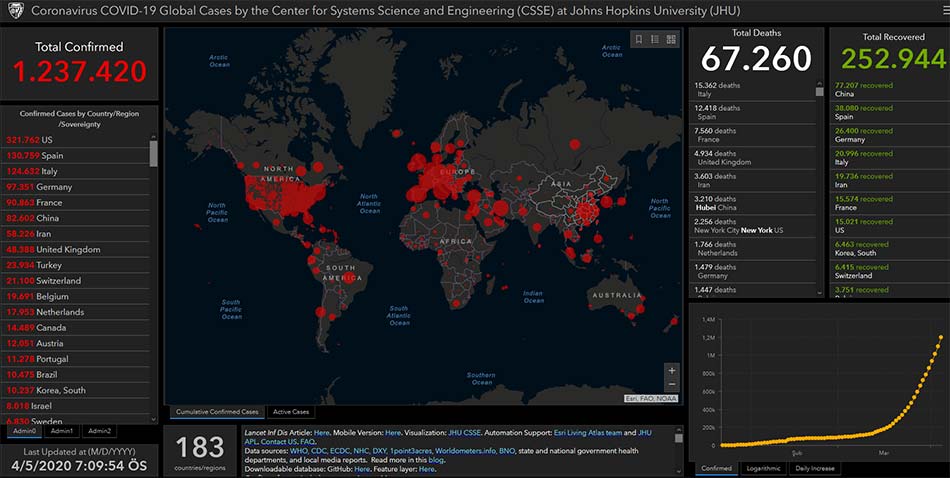Click the deaths list scroll down arrow
950x478 pixels.
[x=820, y=293]
